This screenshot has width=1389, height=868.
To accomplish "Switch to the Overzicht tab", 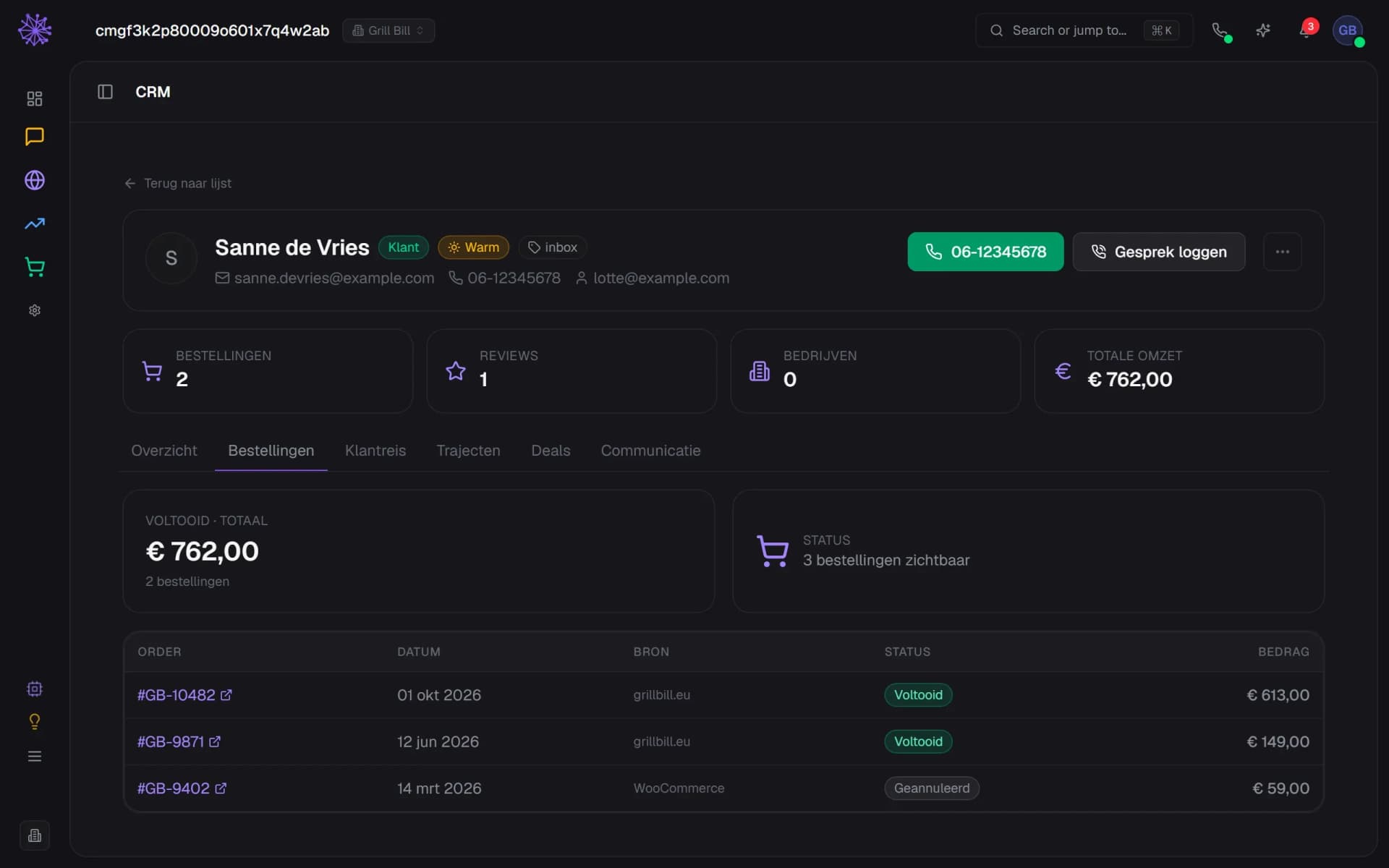I will pyautogui.click(x=164, y=451).
